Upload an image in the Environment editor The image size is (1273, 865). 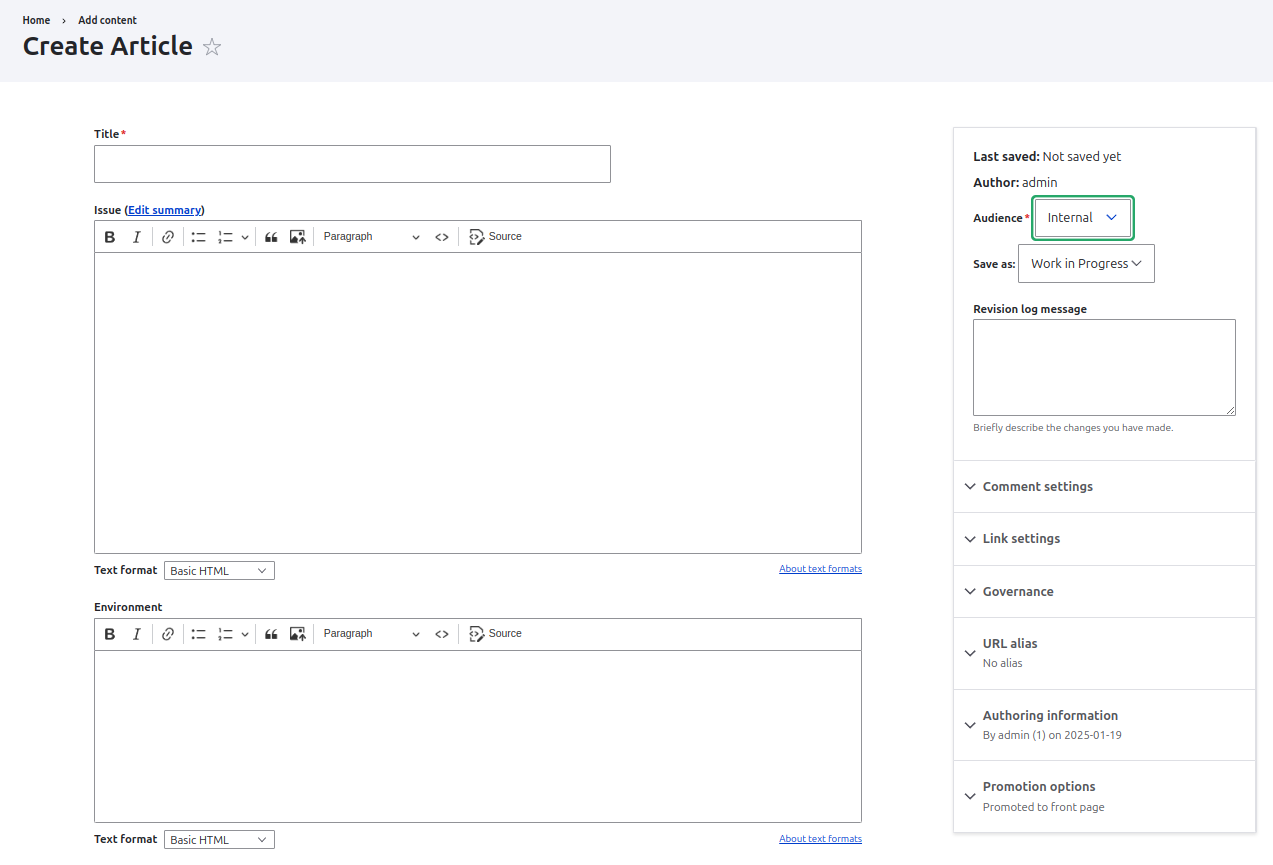(297, 634)
